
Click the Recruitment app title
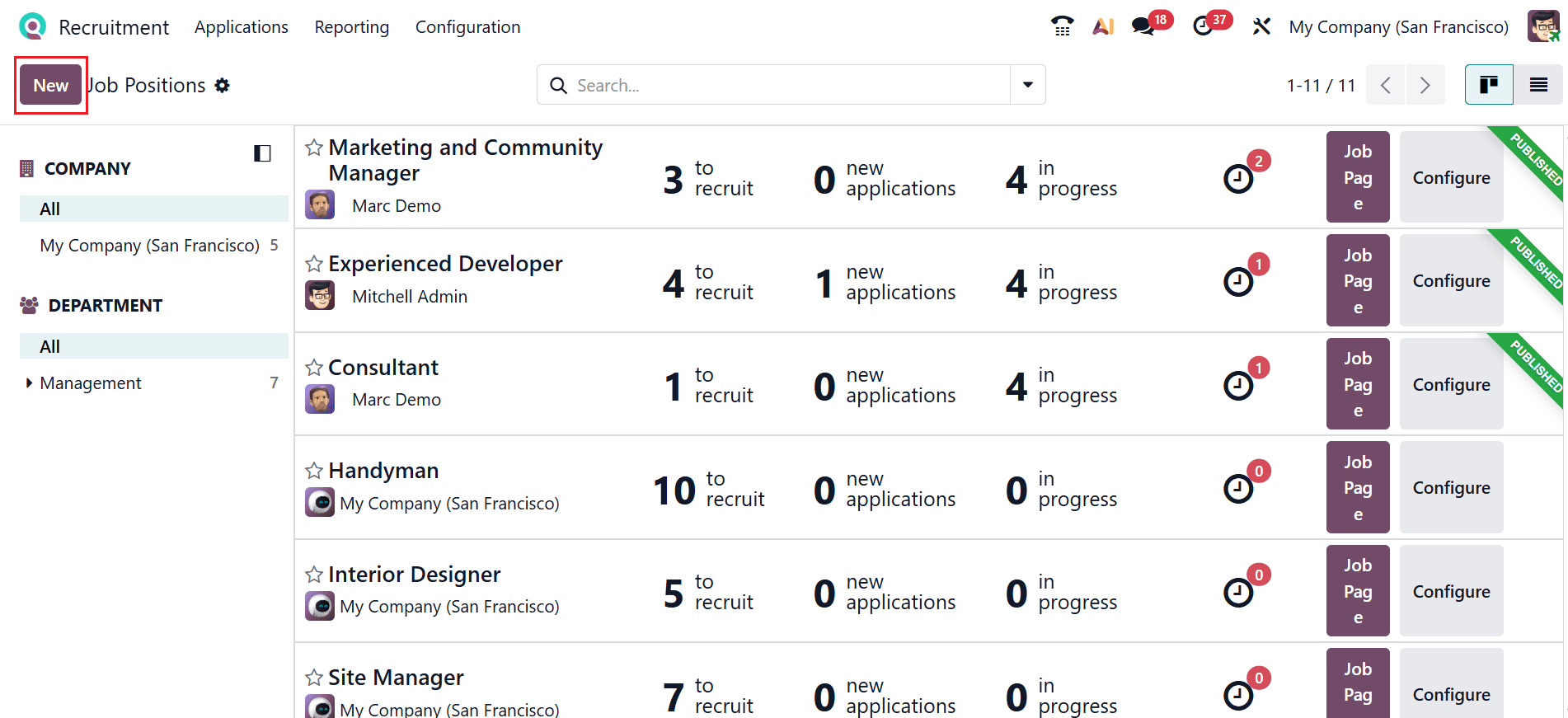tap(114, 27)
